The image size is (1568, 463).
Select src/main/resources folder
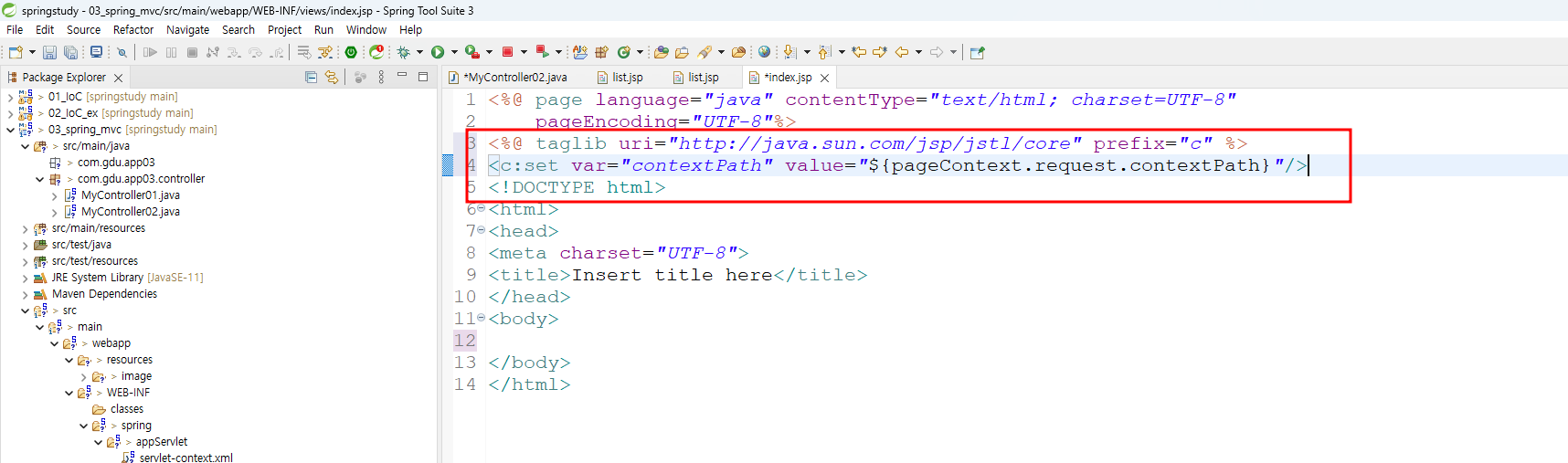coord(98,228)
